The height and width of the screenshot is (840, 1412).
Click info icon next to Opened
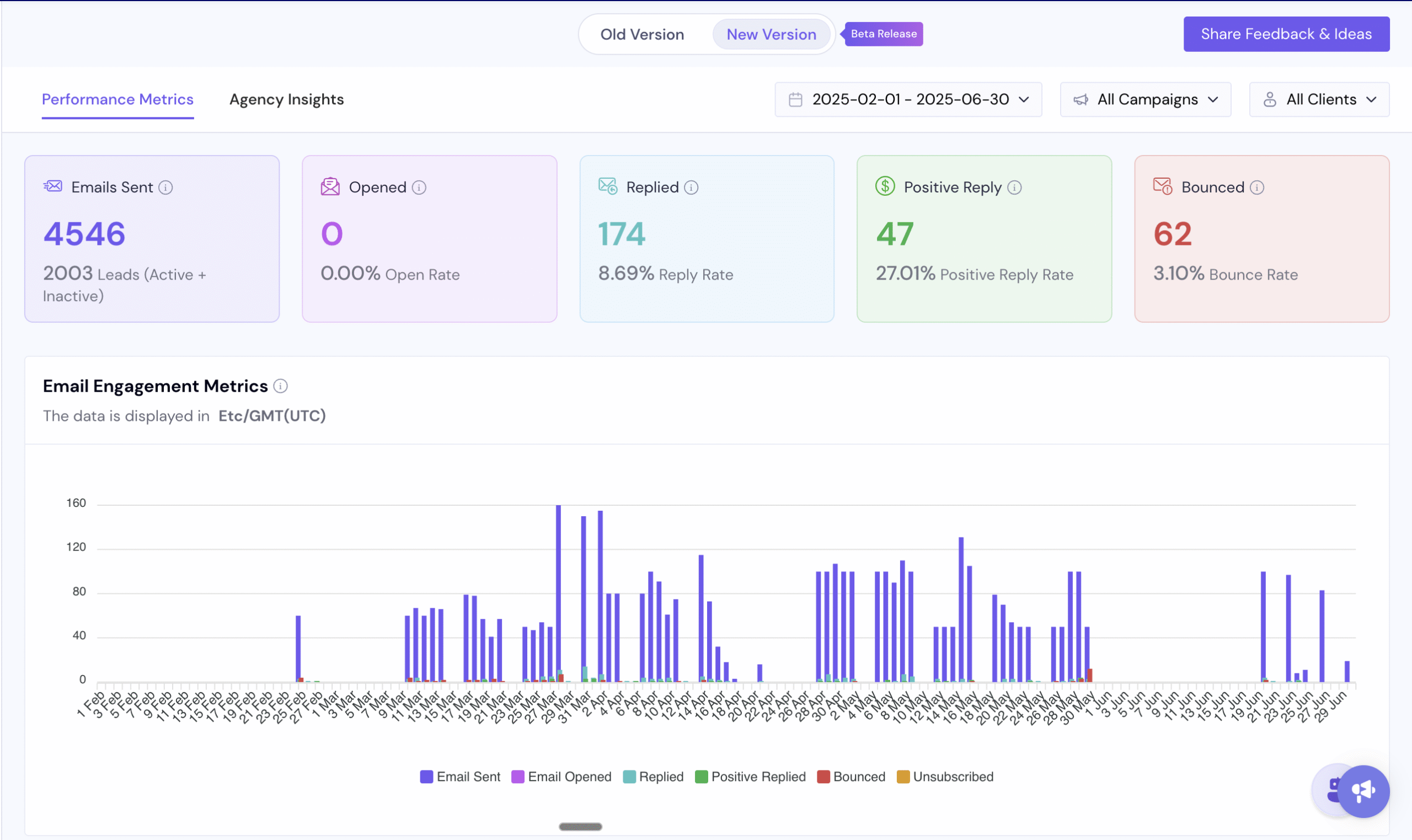(419, 188)
